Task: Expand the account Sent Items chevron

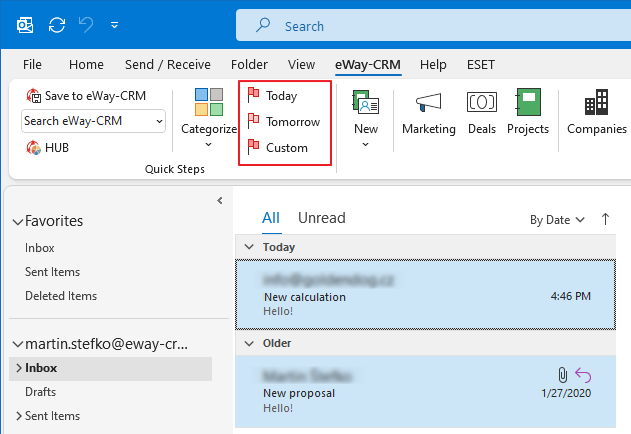Action: coord(19,416)
